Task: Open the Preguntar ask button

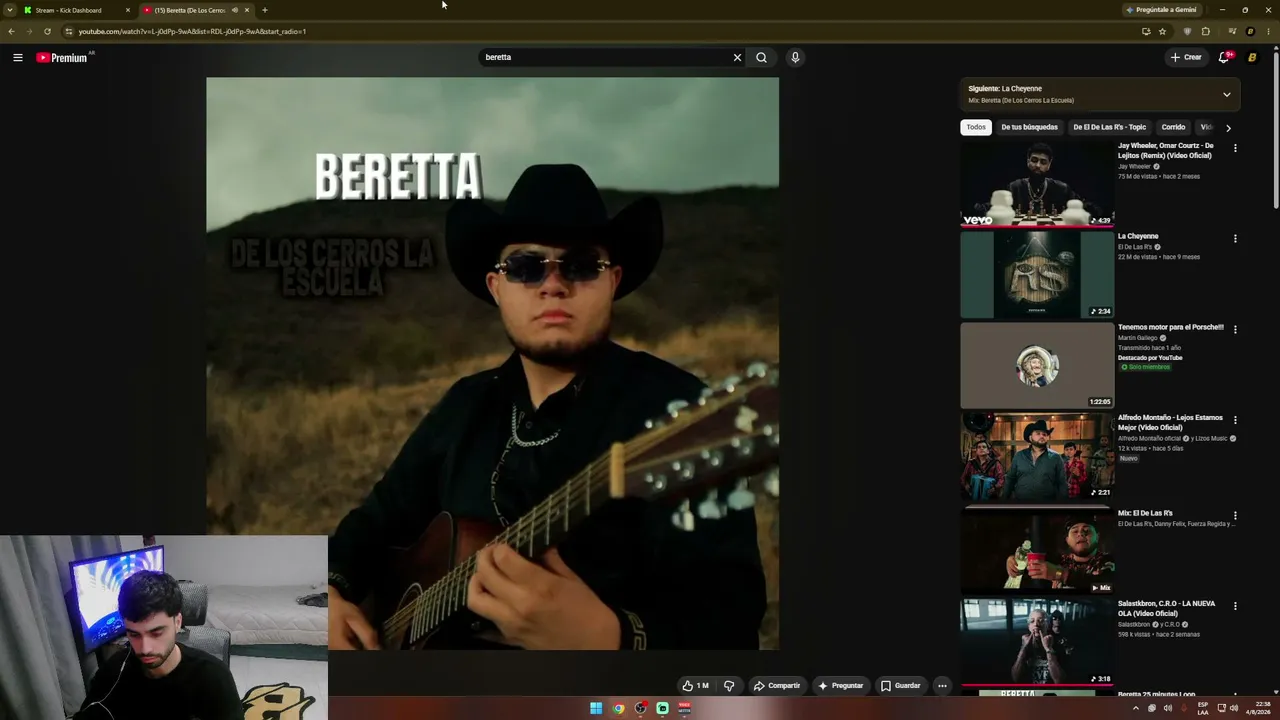Action: (840, 686)
